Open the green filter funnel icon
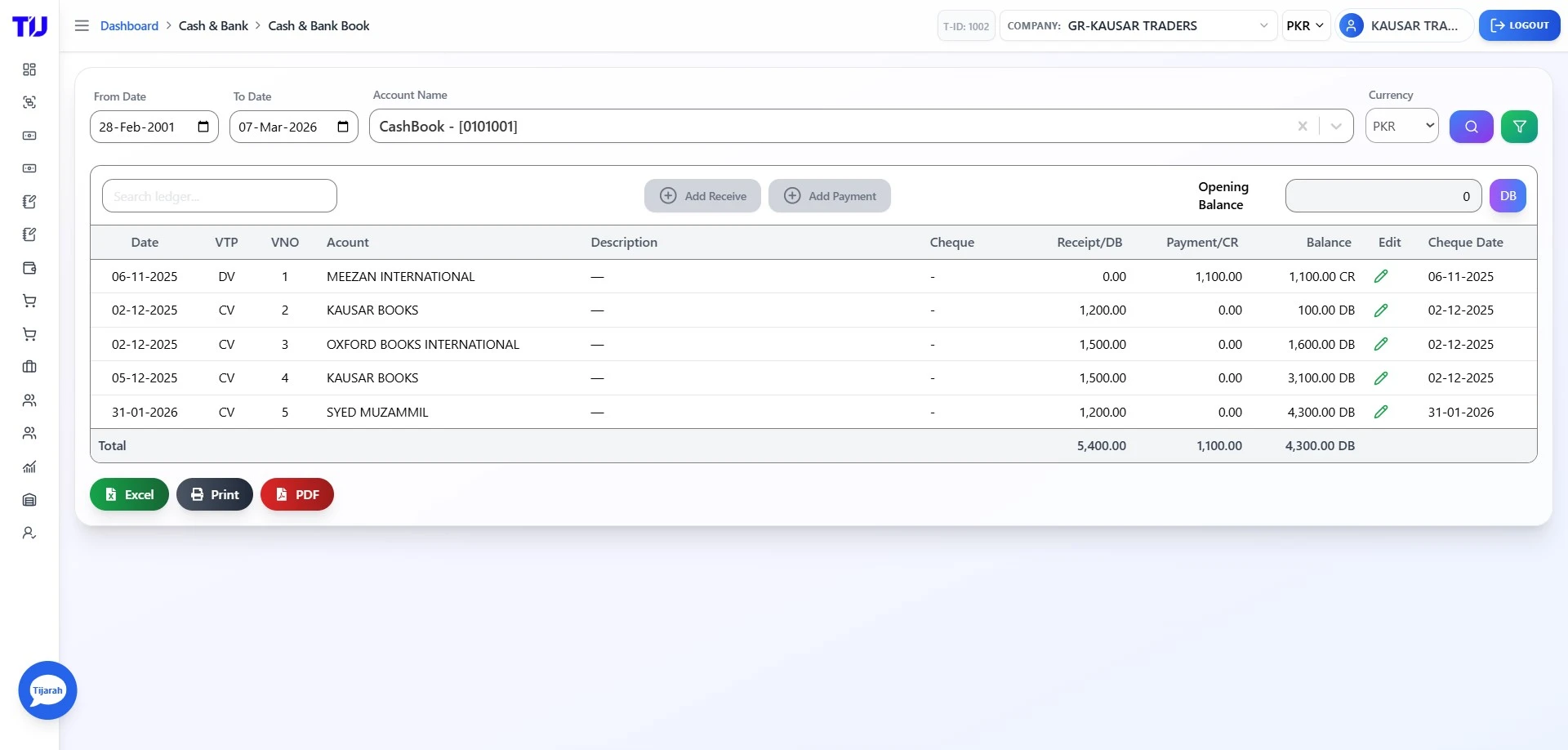The height and width of the screenshot is (750, 1568). (x=1520, y=127)
